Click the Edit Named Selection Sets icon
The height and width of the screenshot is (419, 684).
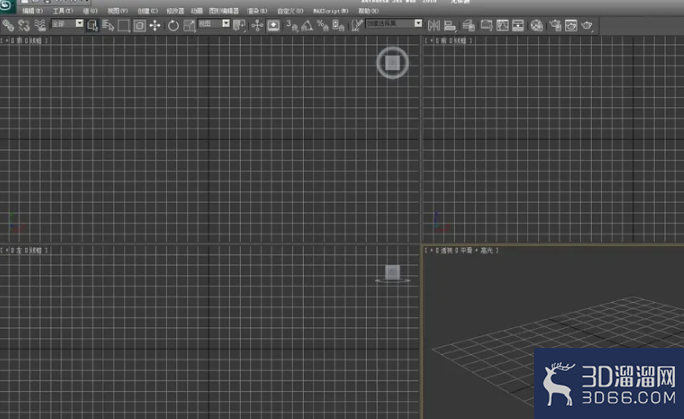pyautogui.click(x=357, y=25)
